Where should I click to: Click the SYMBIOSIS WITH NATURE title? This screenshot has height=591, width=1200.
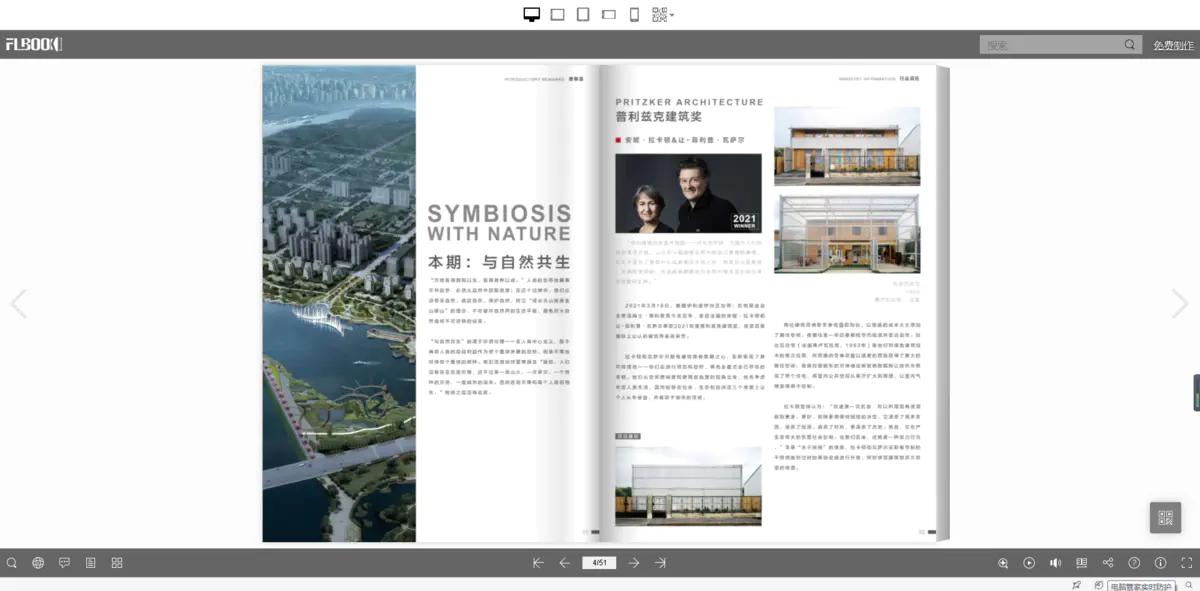point(499,223)
